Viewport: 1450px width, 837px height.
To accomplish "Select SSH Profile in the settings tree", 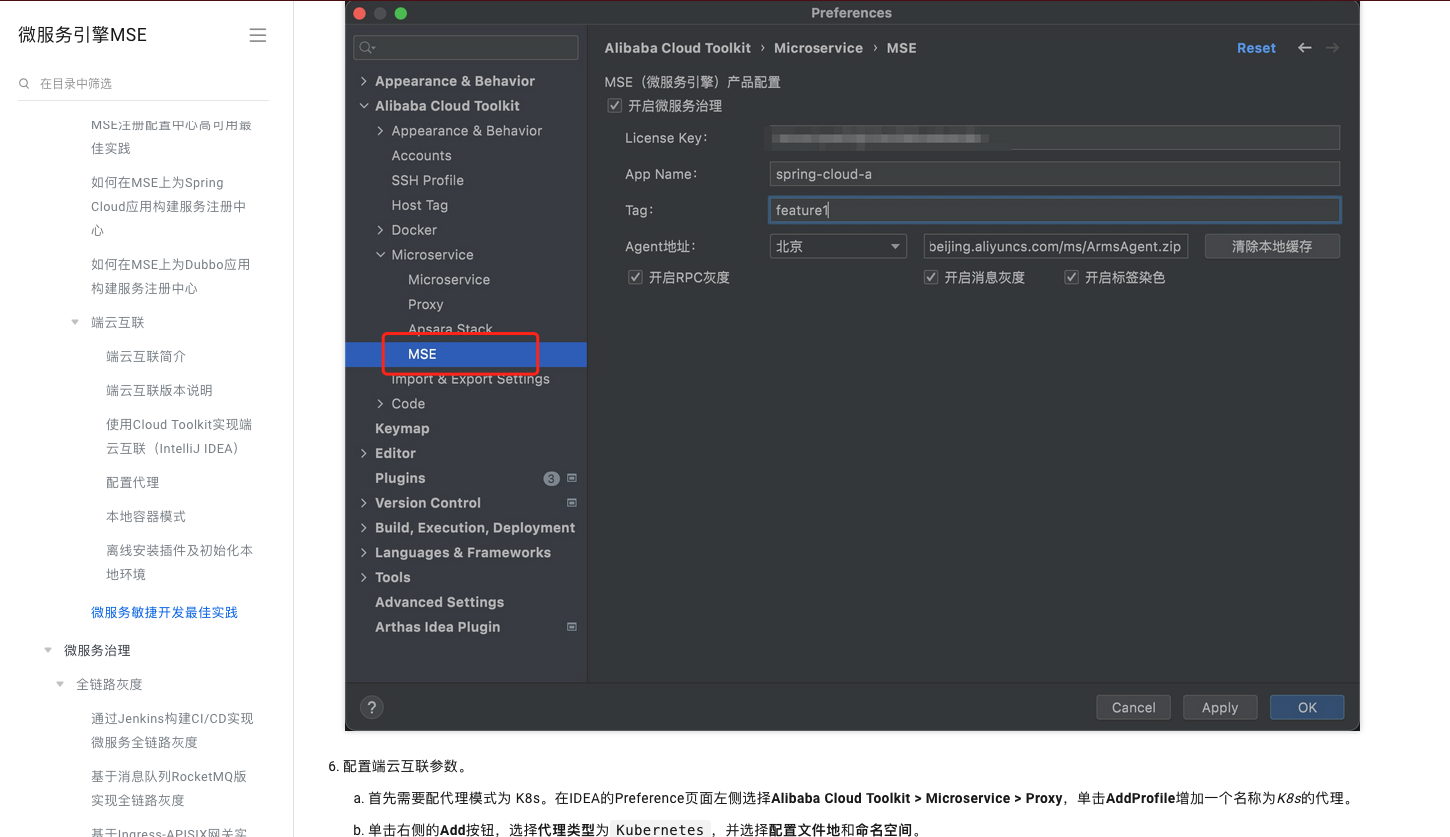I will (x=427, y=180).
